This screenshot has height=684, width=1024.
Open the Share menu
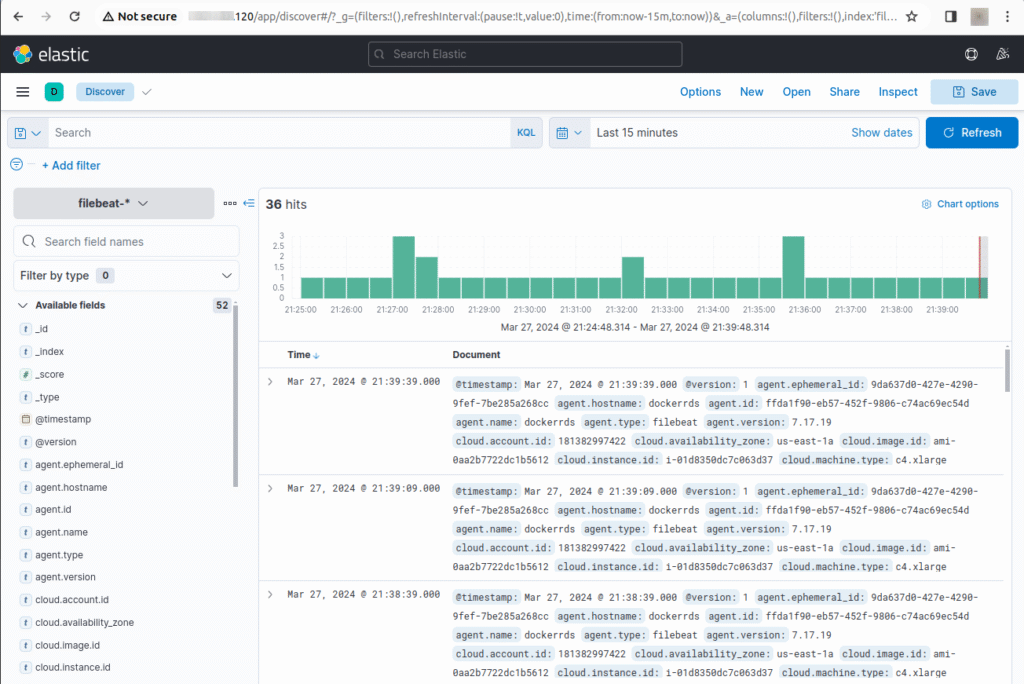pos(844,92)
